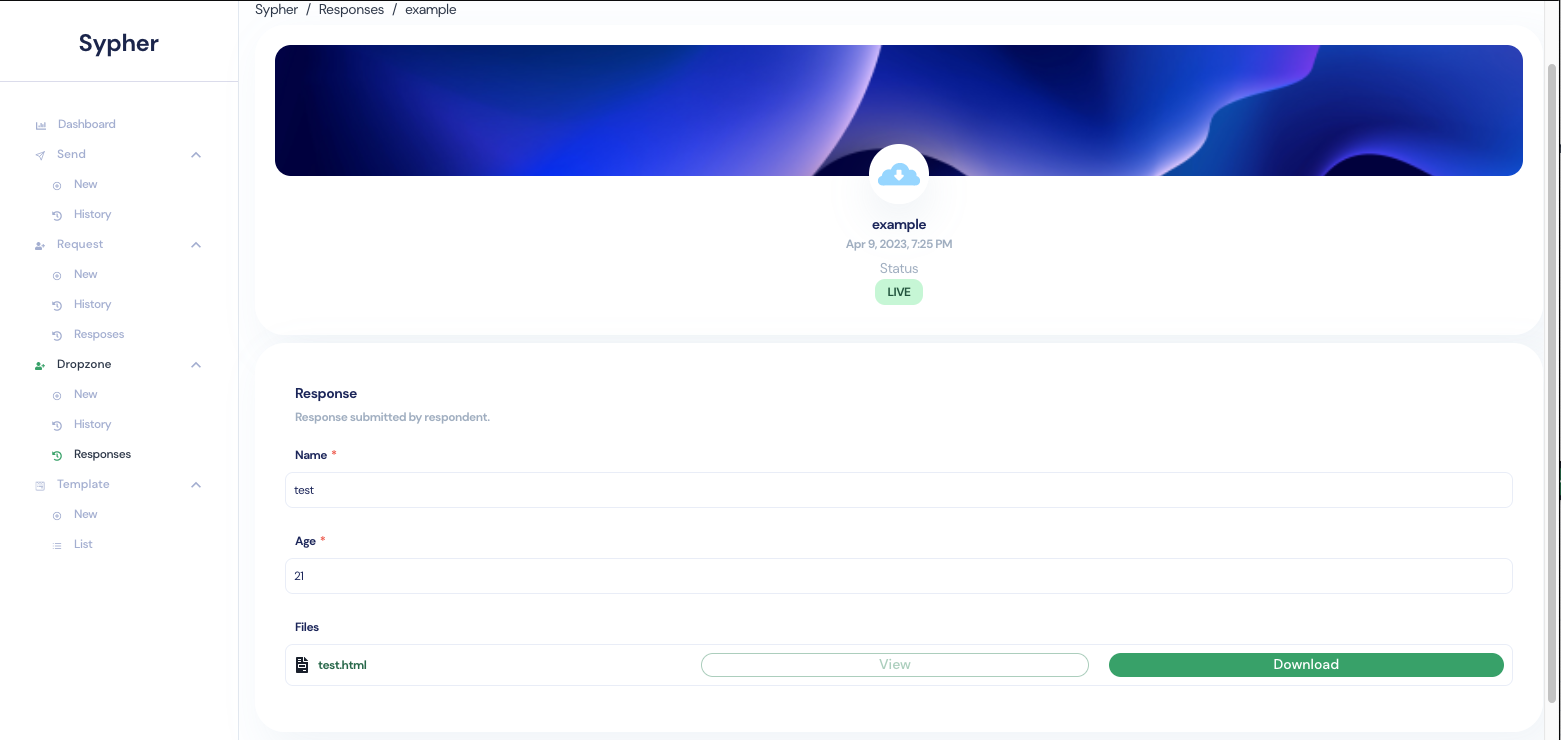1561x740 pixels.
Task: Open History under Send
Action: click(x=92, y=214)
